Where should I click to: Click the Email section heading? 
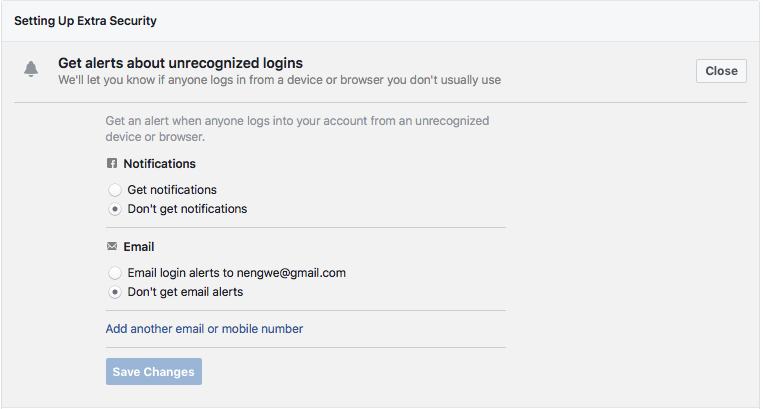click(x=139, y=247)
